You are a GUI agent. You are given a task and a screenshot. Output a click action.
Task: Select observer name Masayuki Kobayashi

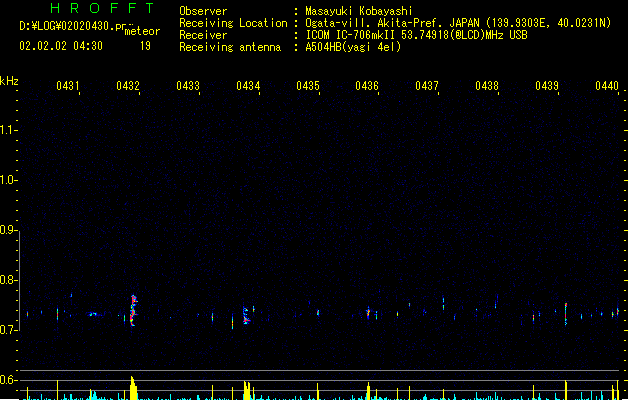point(359,11)
